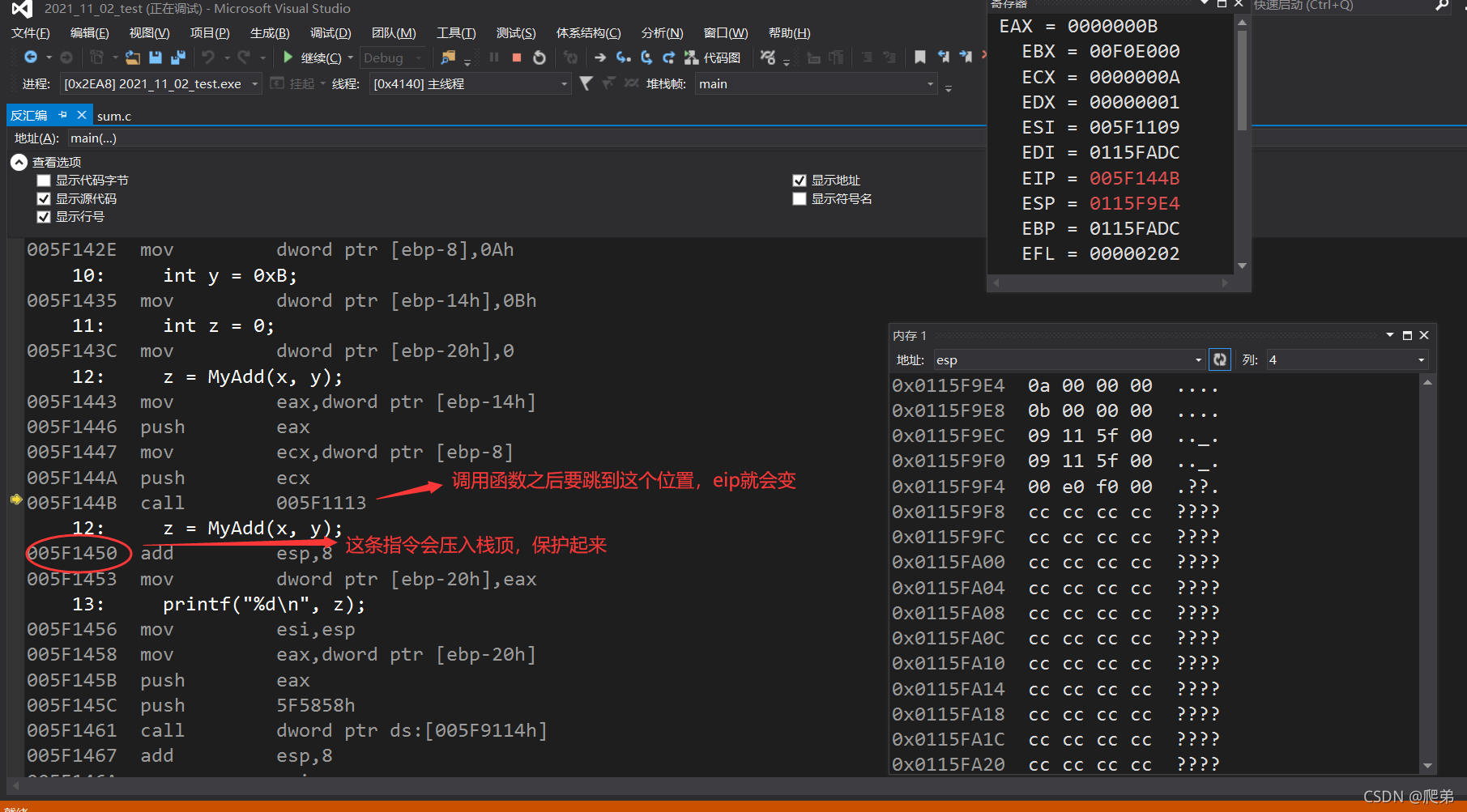Click the Next Bookmark icon

tap(966, 57)
